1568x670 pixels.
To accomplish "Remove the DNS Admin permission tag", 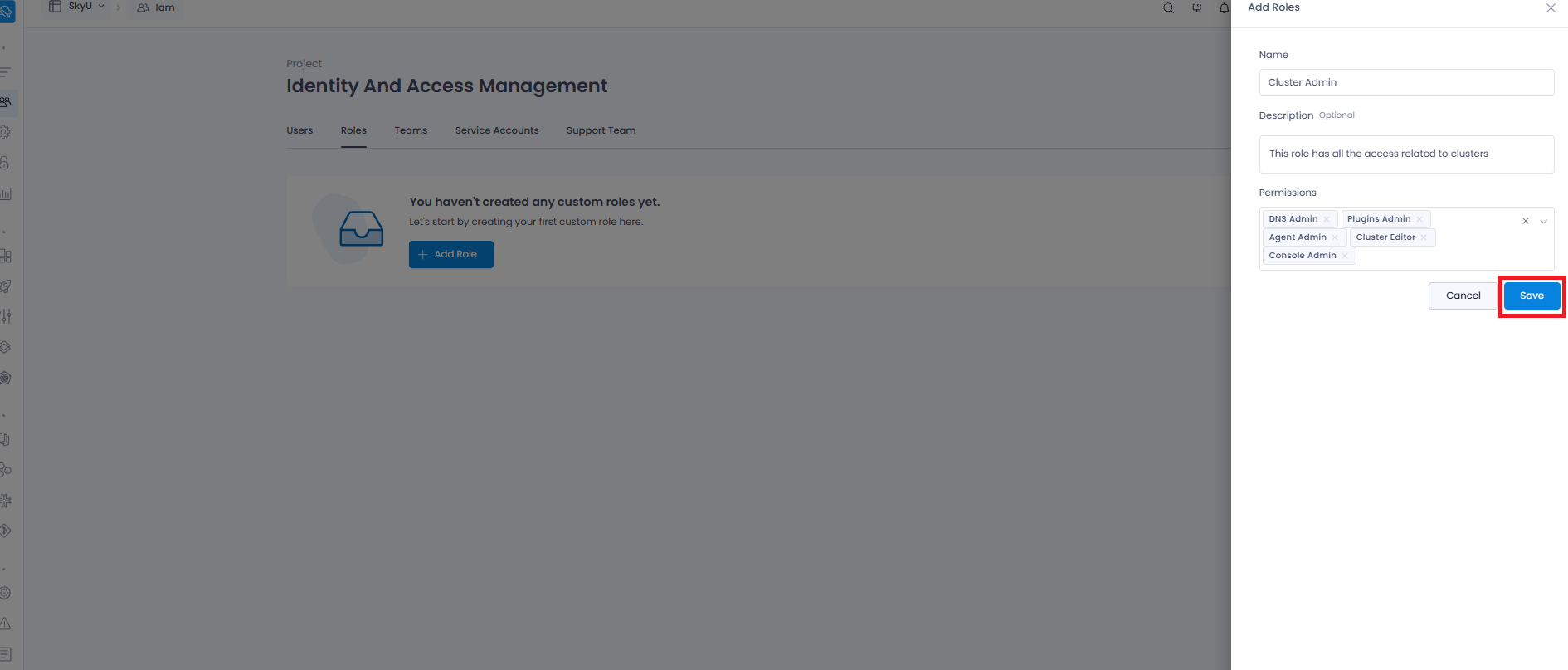I will (1327, 219).
